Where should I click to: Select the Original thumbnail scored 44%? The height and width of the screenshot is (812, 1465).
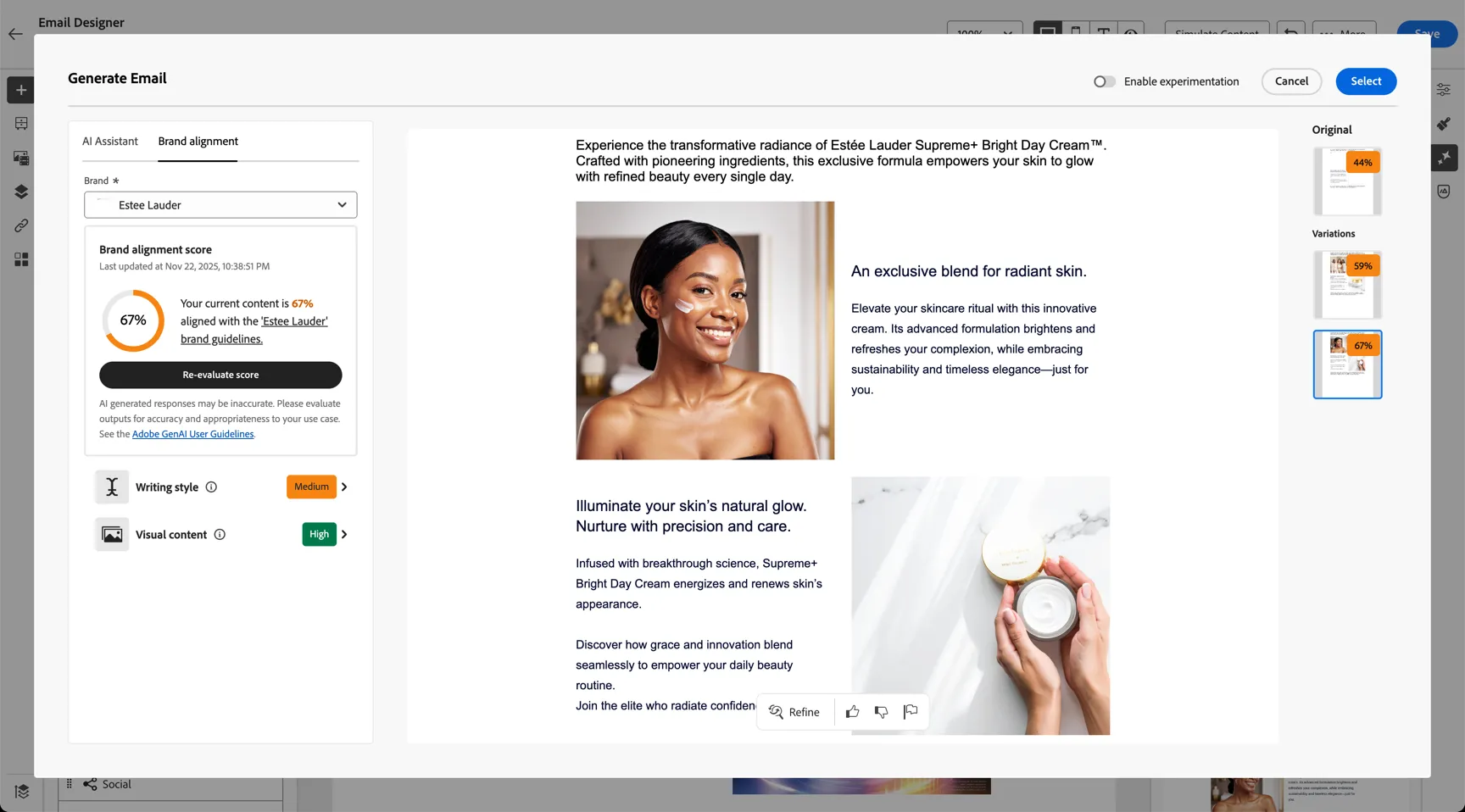[x=1347, y=181]
